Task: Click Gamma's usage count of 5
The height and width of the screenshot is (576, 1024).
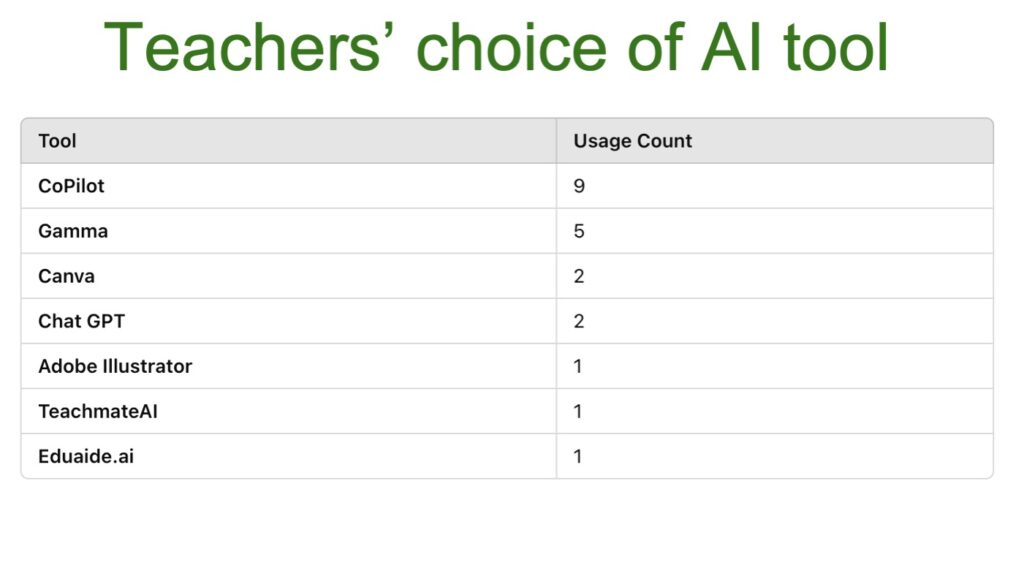Action: coord(579,231)
